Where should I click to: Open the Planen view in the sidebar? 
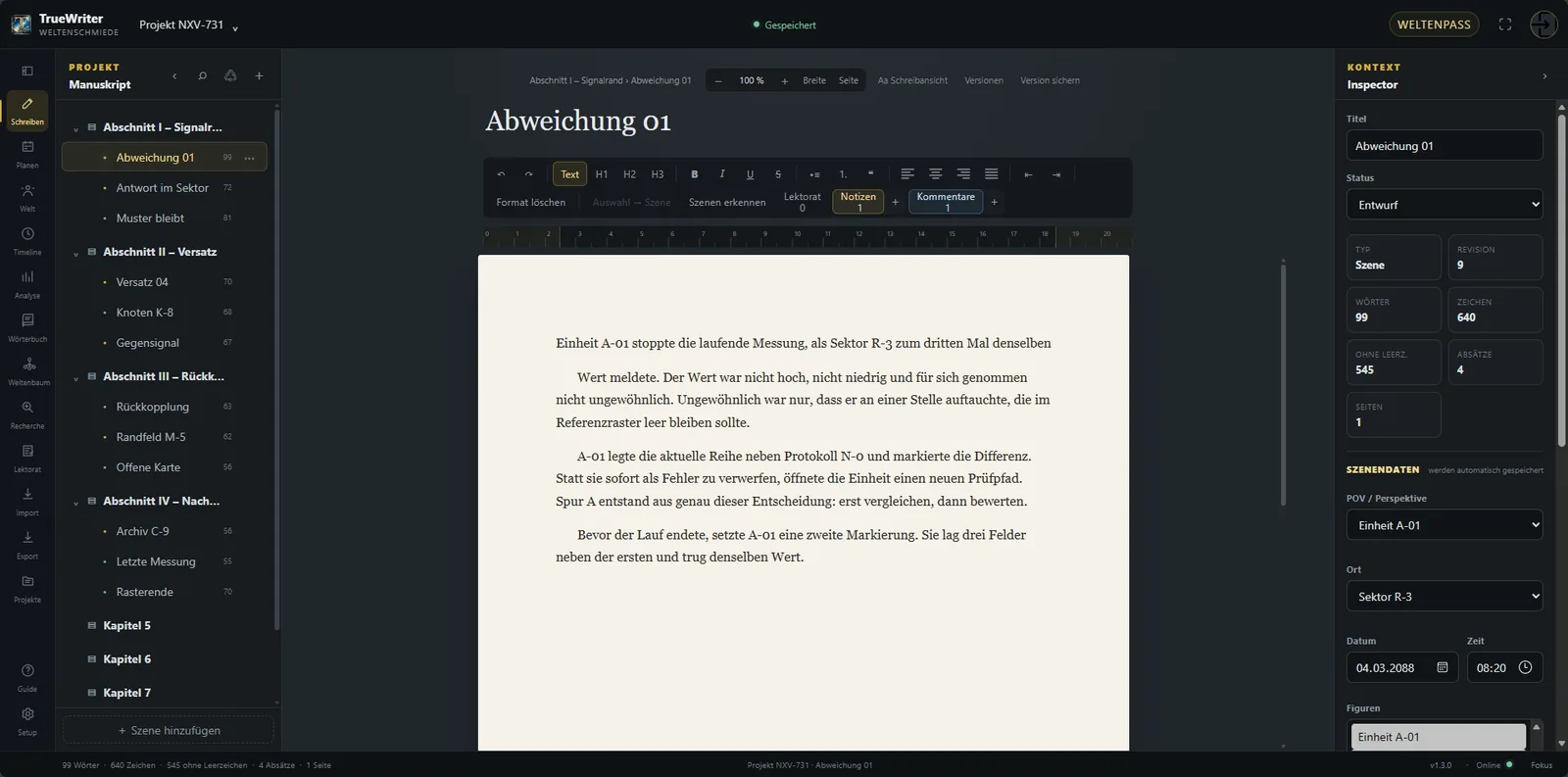point(27,153)
